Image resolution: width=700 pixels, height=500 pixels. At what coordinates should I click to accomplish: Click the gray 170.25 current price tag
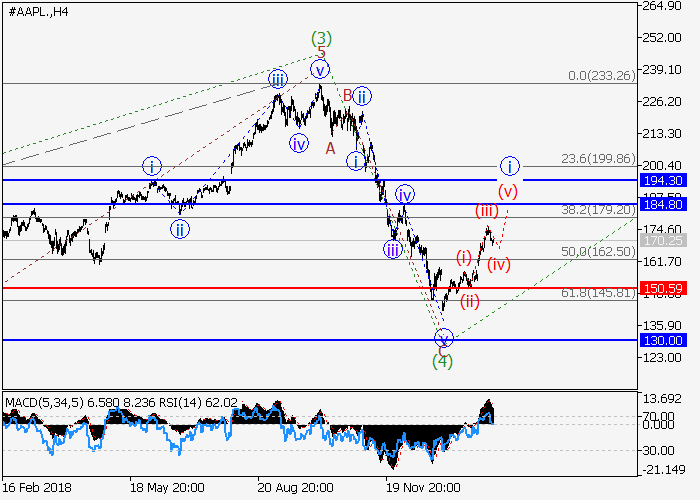pos(663,241)
